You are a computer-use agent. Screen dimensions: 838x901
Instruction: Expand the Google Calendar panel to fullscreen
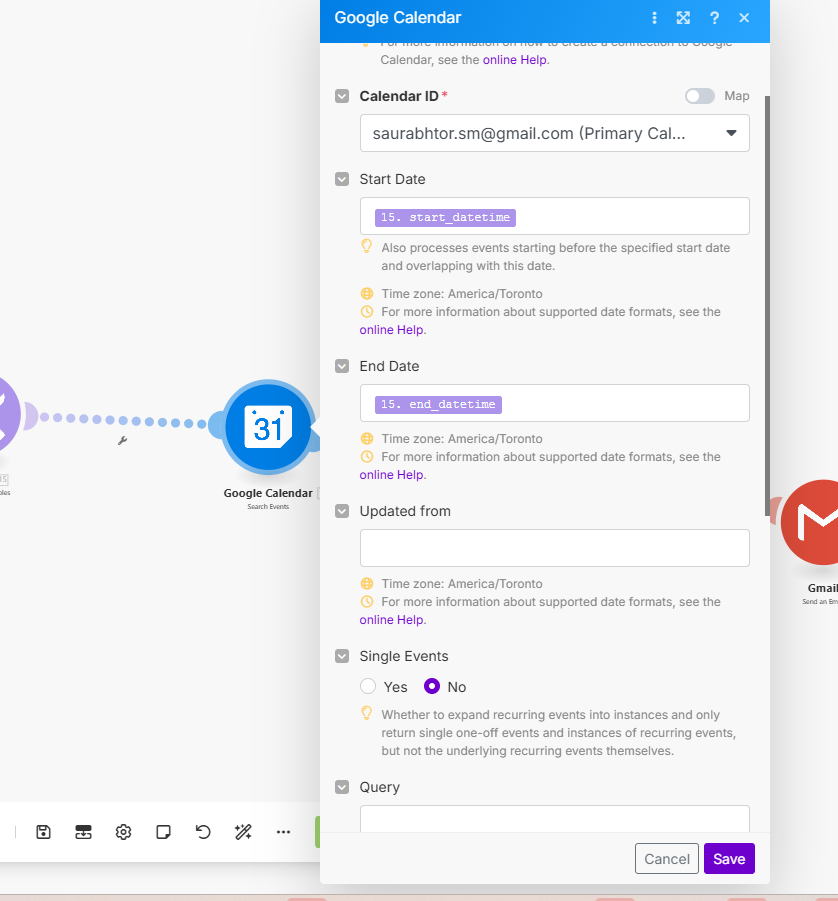tap(683, 18)
